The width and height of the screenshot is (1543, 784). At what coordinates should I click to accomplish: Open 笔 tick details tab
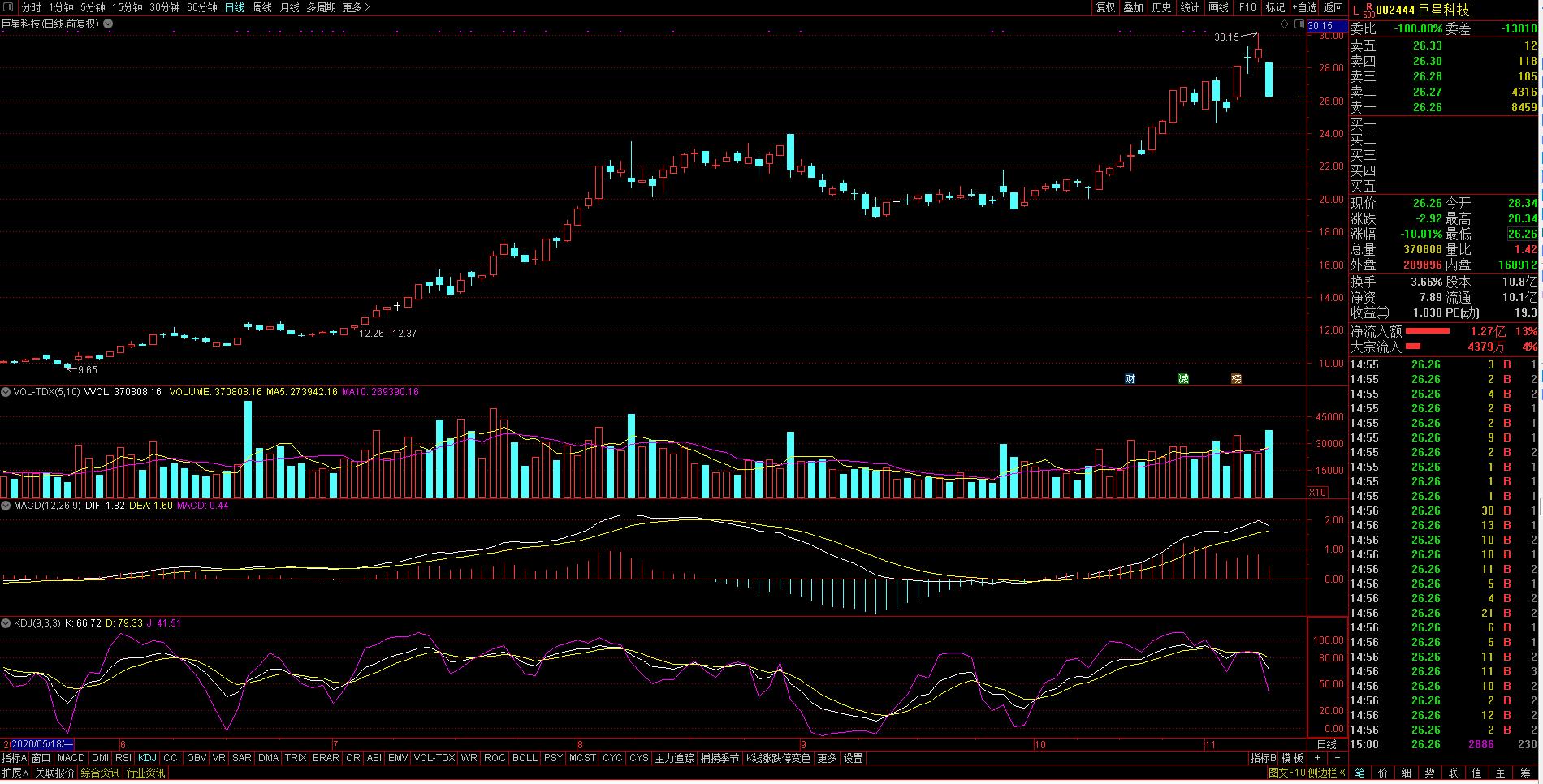(1359, 773)
